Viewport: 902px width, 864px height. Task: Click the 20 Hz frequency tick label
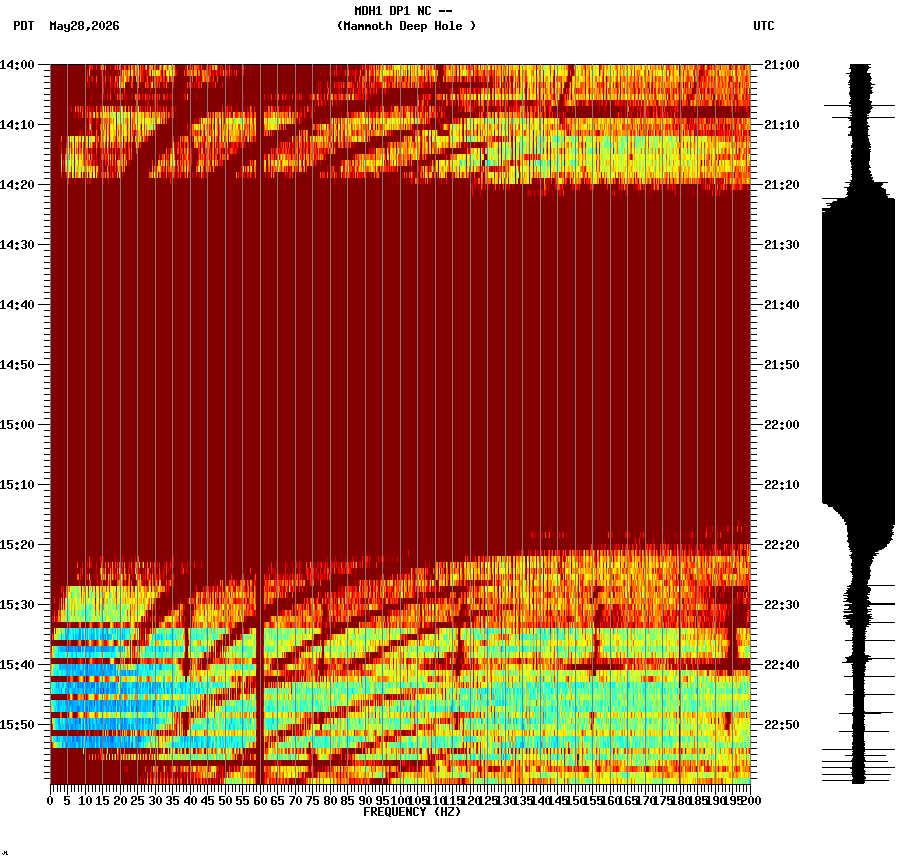click(x=120, y=801)
